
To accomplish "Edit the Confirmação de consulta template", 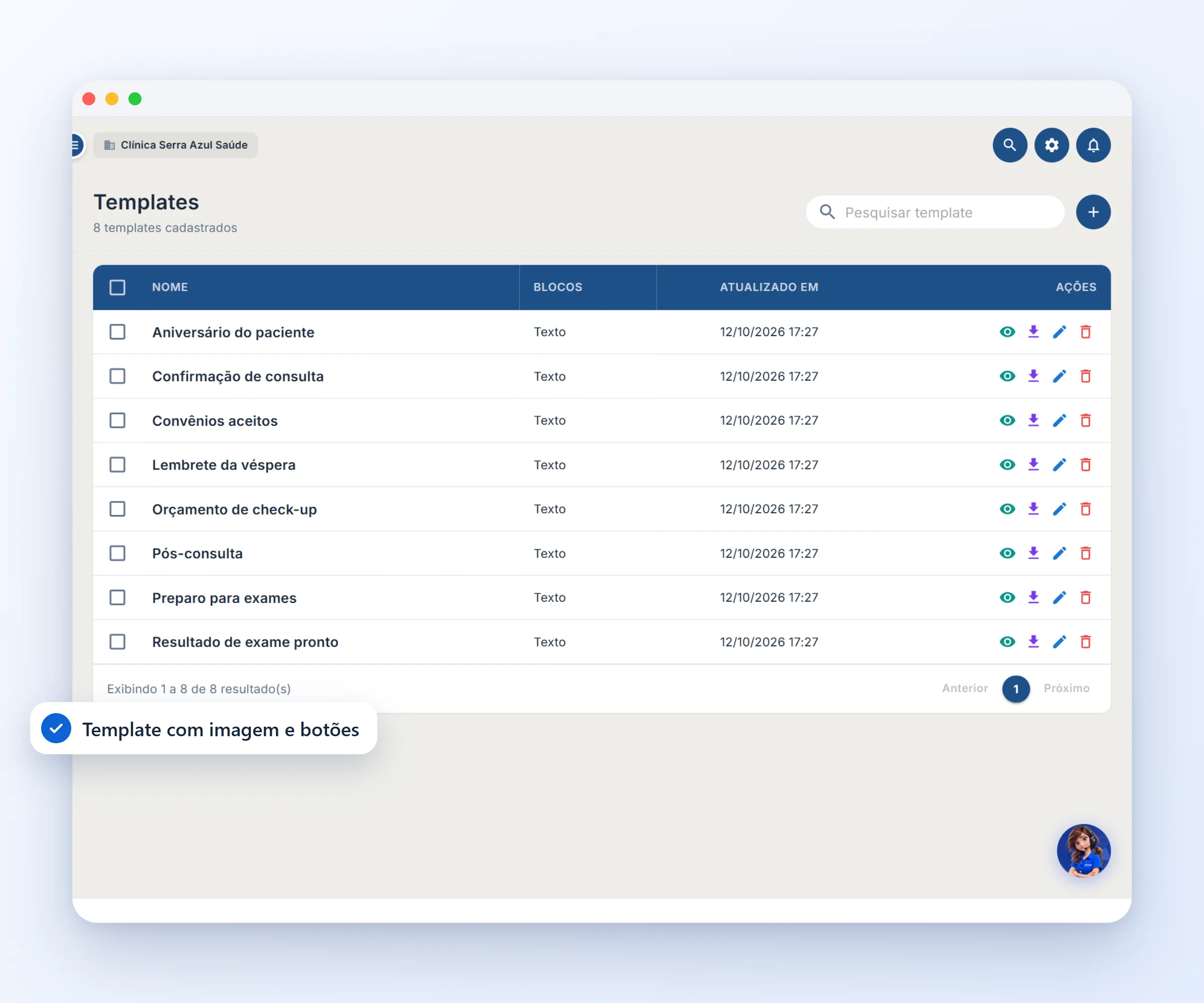I will tap(1060, 376).
